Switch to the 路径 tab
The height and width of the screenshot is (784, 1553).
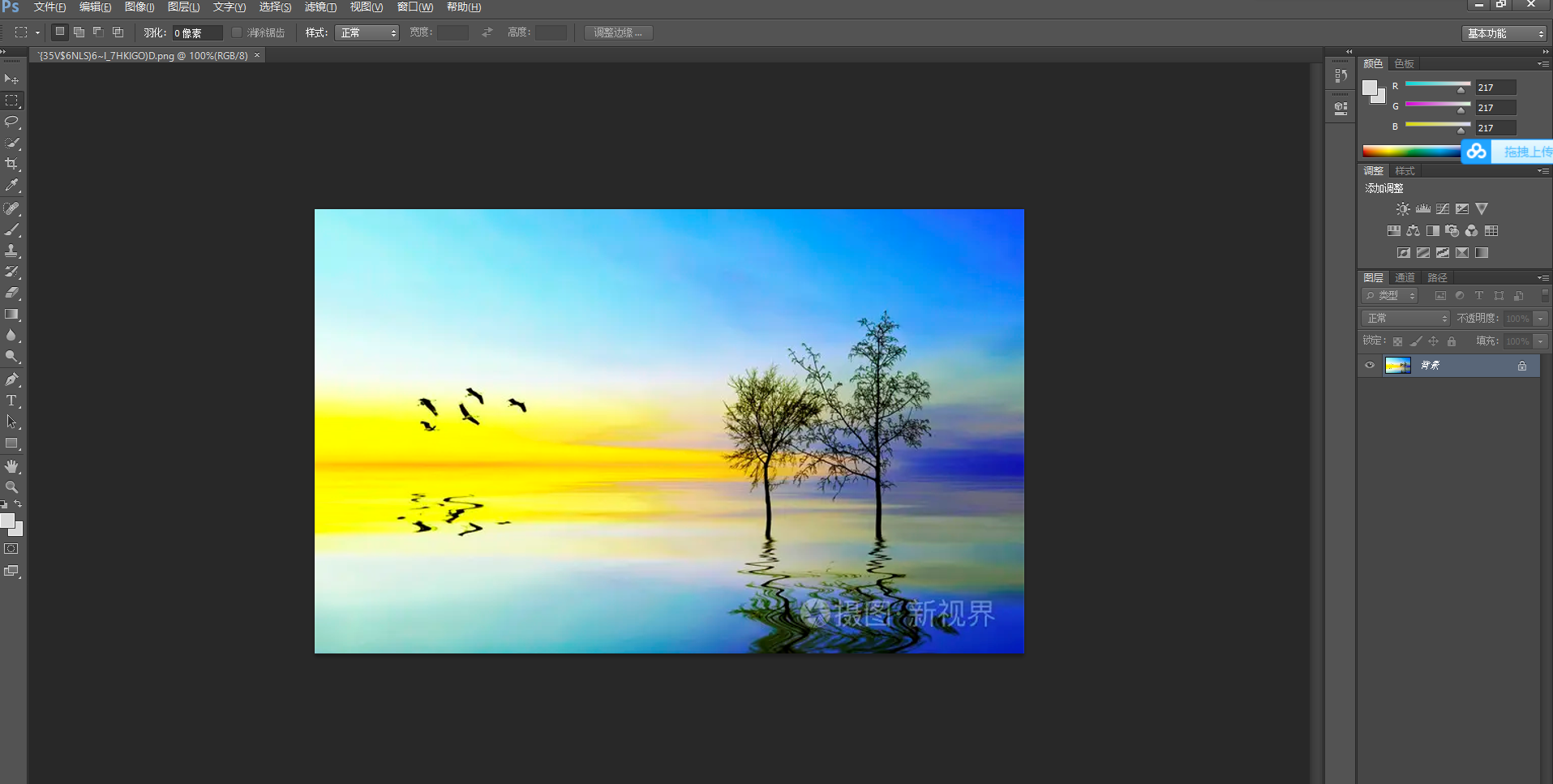pos(1437,277)
